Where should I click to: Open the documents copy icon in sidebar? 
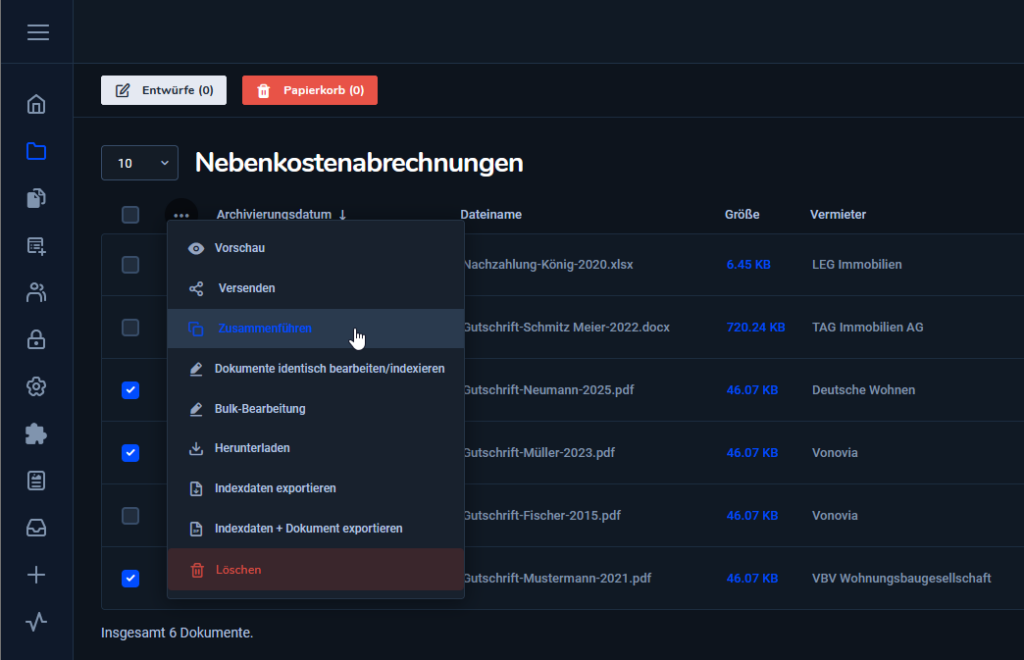click(36, 198)
